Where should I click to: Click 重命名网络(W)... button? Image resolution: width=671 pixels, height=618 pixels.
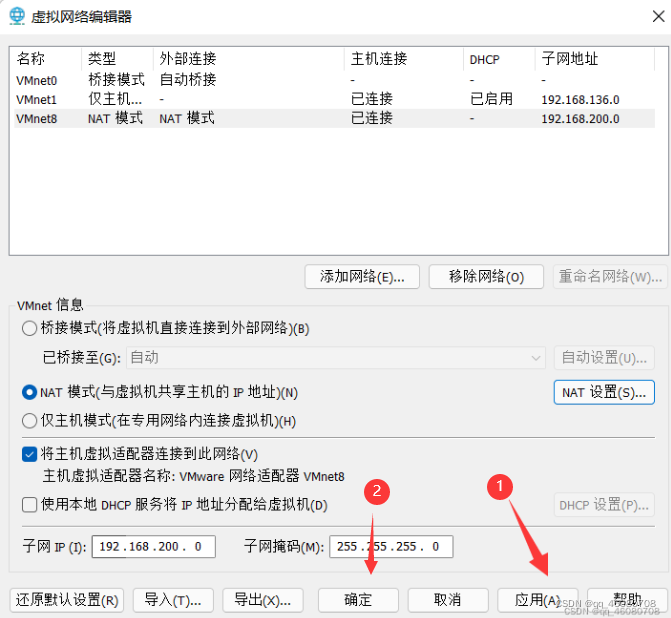tap(610, 277)
